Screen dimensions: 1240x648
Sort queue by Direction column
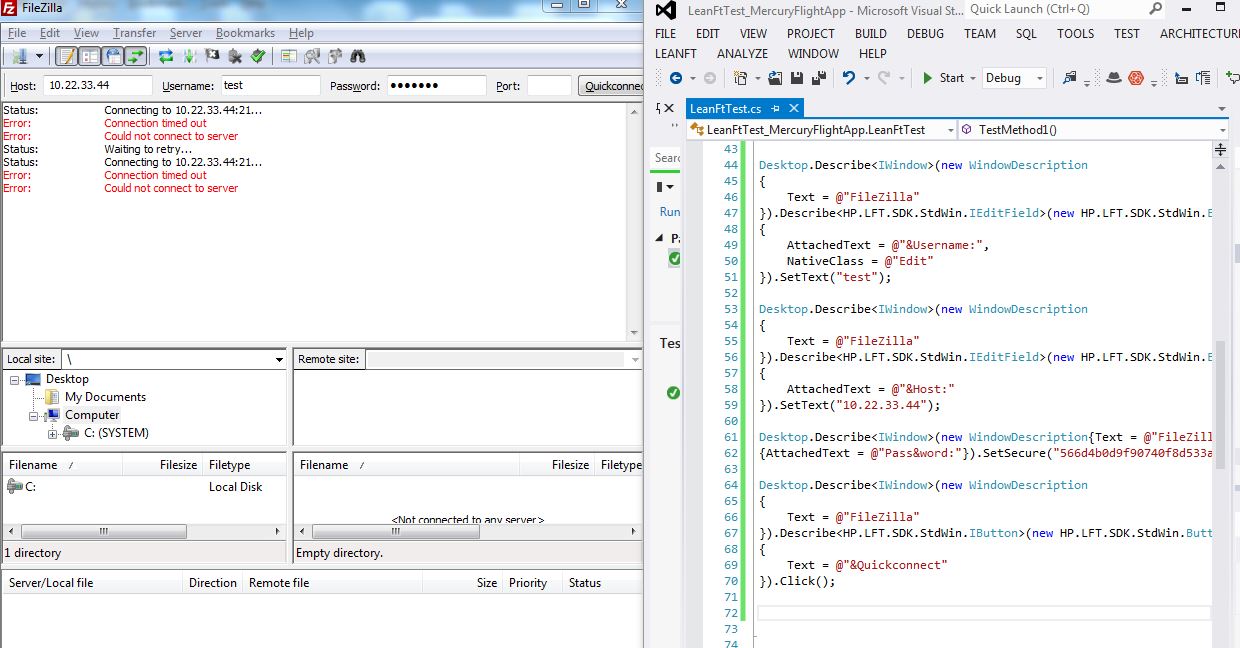click(x=213, y=583)
